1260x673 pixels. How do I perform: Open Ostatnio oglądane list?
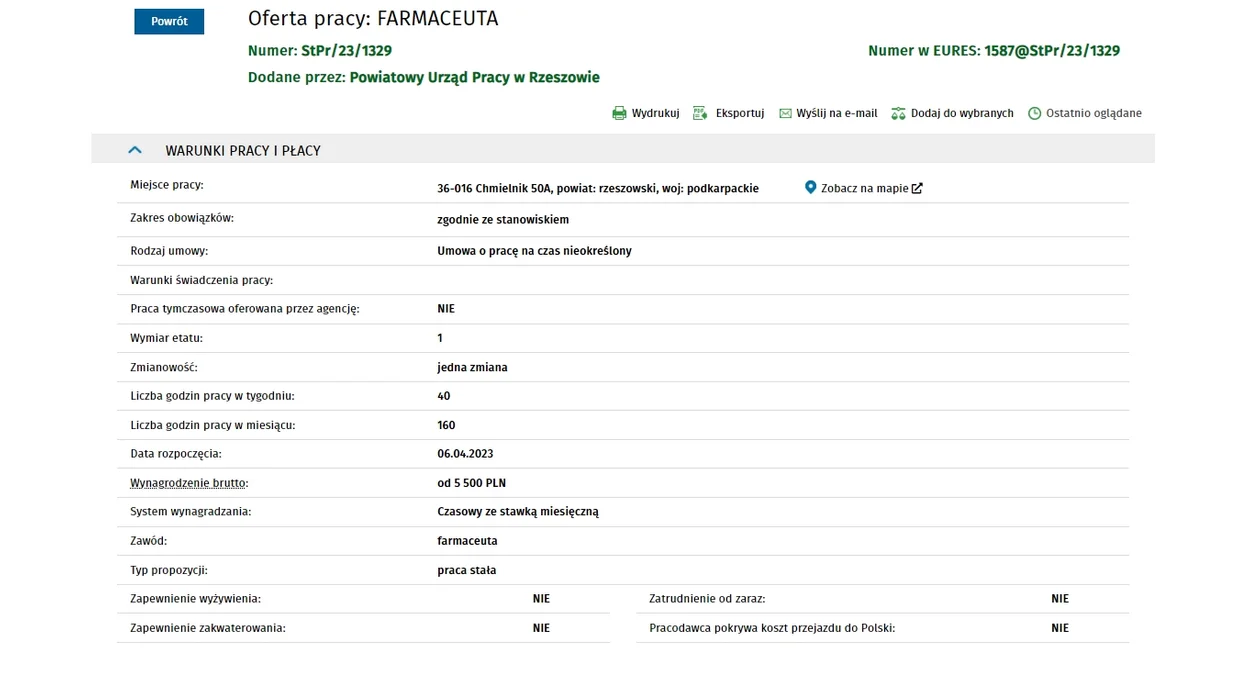[1094, 113]
